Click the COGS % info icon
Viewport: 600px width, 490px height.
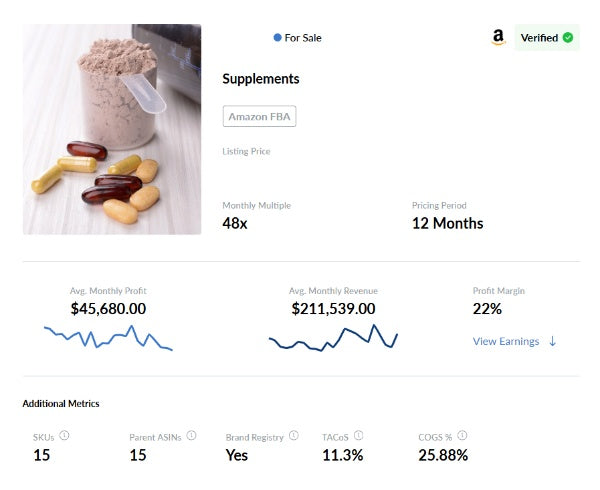462,435
